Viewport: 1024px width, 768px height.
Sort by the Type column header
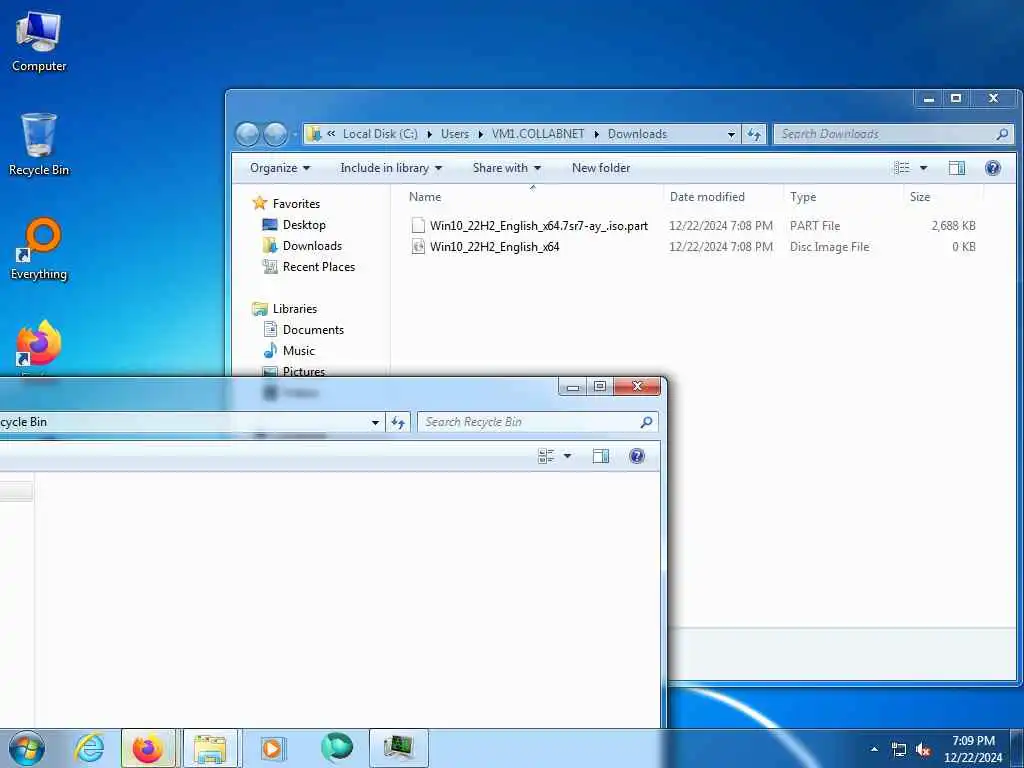coord(803,197)
